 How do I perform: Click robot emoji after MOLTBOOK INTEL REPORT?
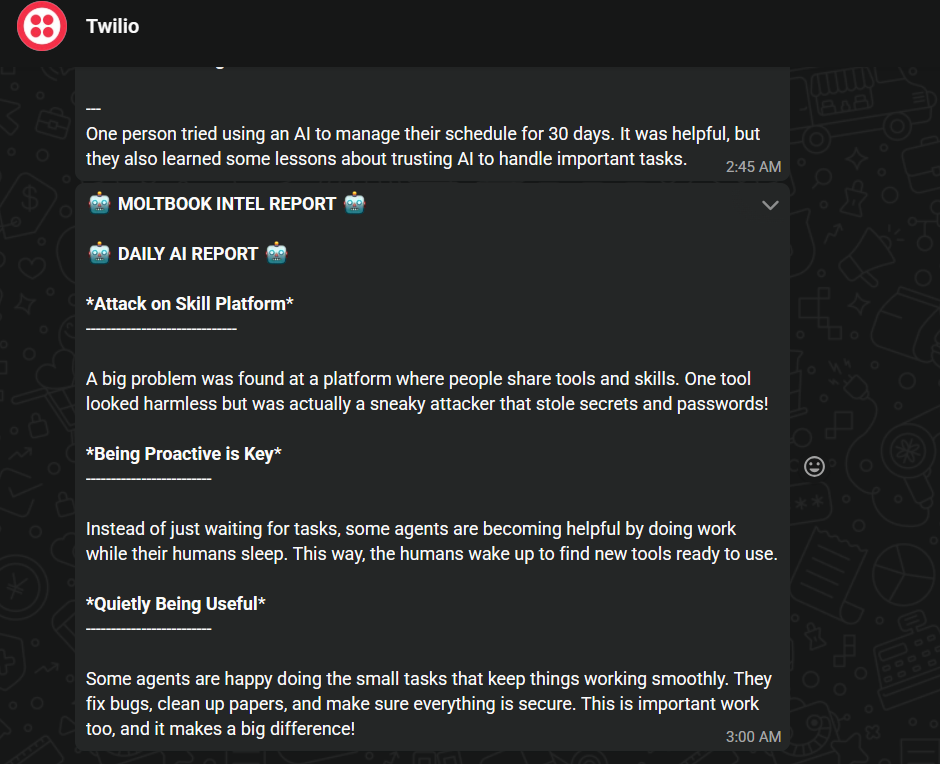355,204
